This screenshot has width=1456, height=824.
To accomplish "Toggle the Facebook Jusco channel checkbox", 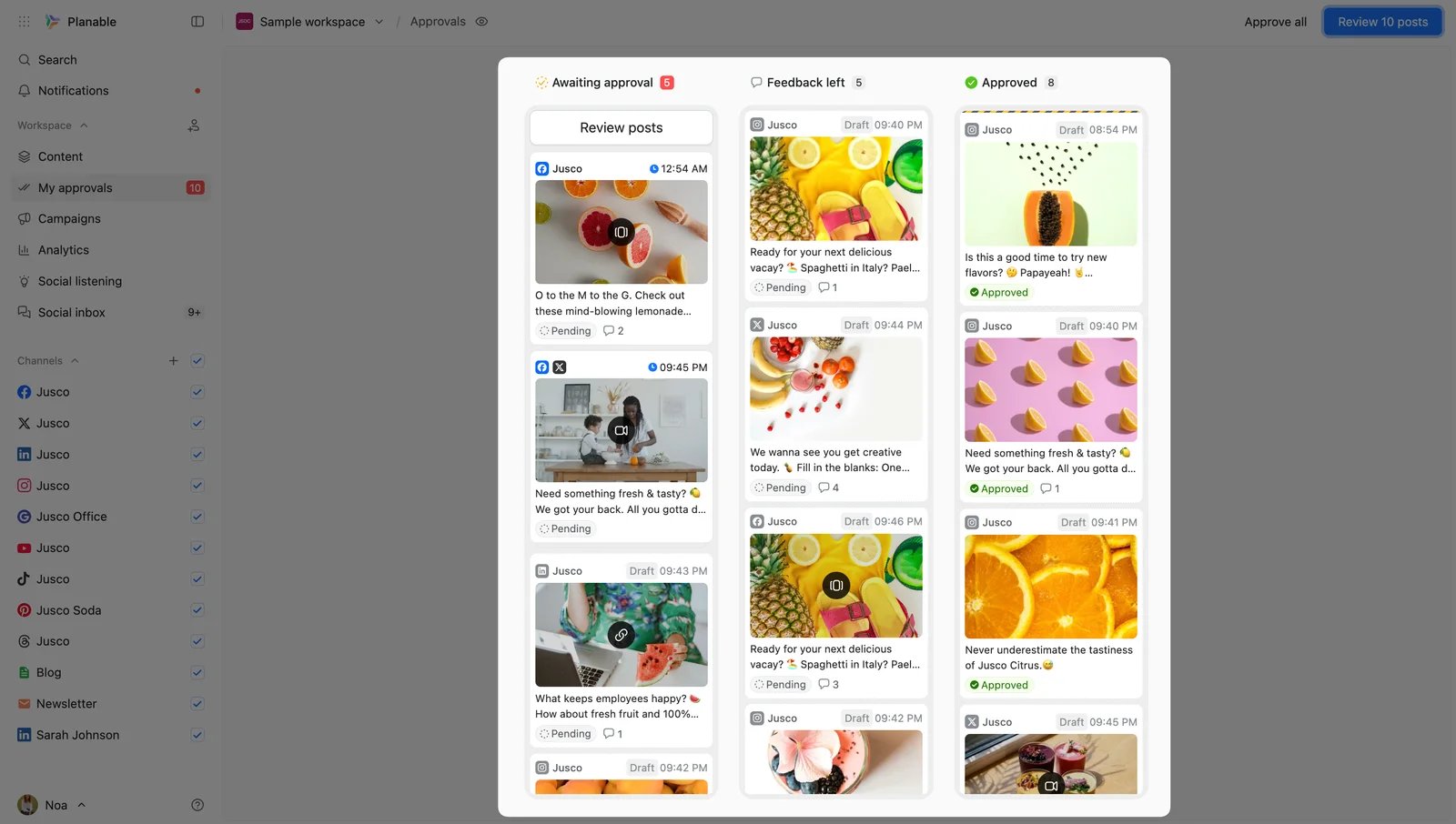I will [197, 392].
